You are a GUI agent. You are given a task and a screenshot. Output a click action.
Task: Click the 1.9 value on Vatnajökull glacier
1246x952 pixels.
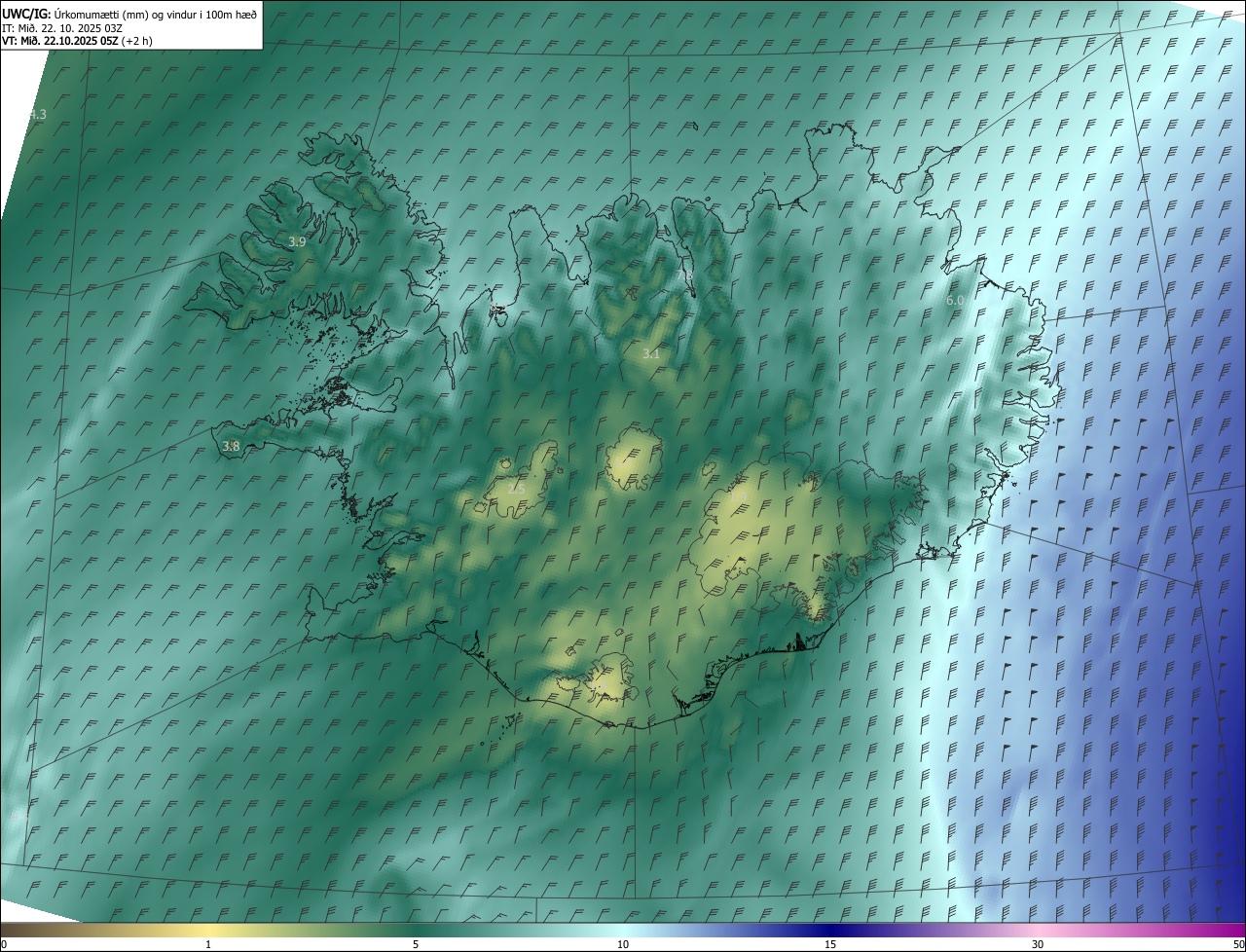739,497
